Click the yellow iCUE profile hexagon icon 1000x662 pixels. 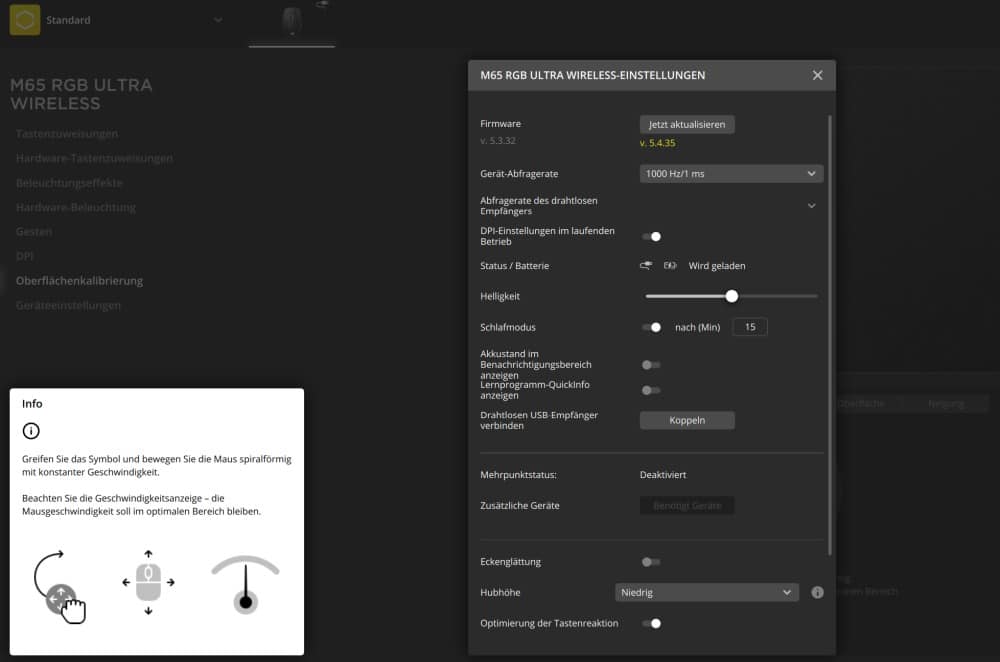pos(25,20)
